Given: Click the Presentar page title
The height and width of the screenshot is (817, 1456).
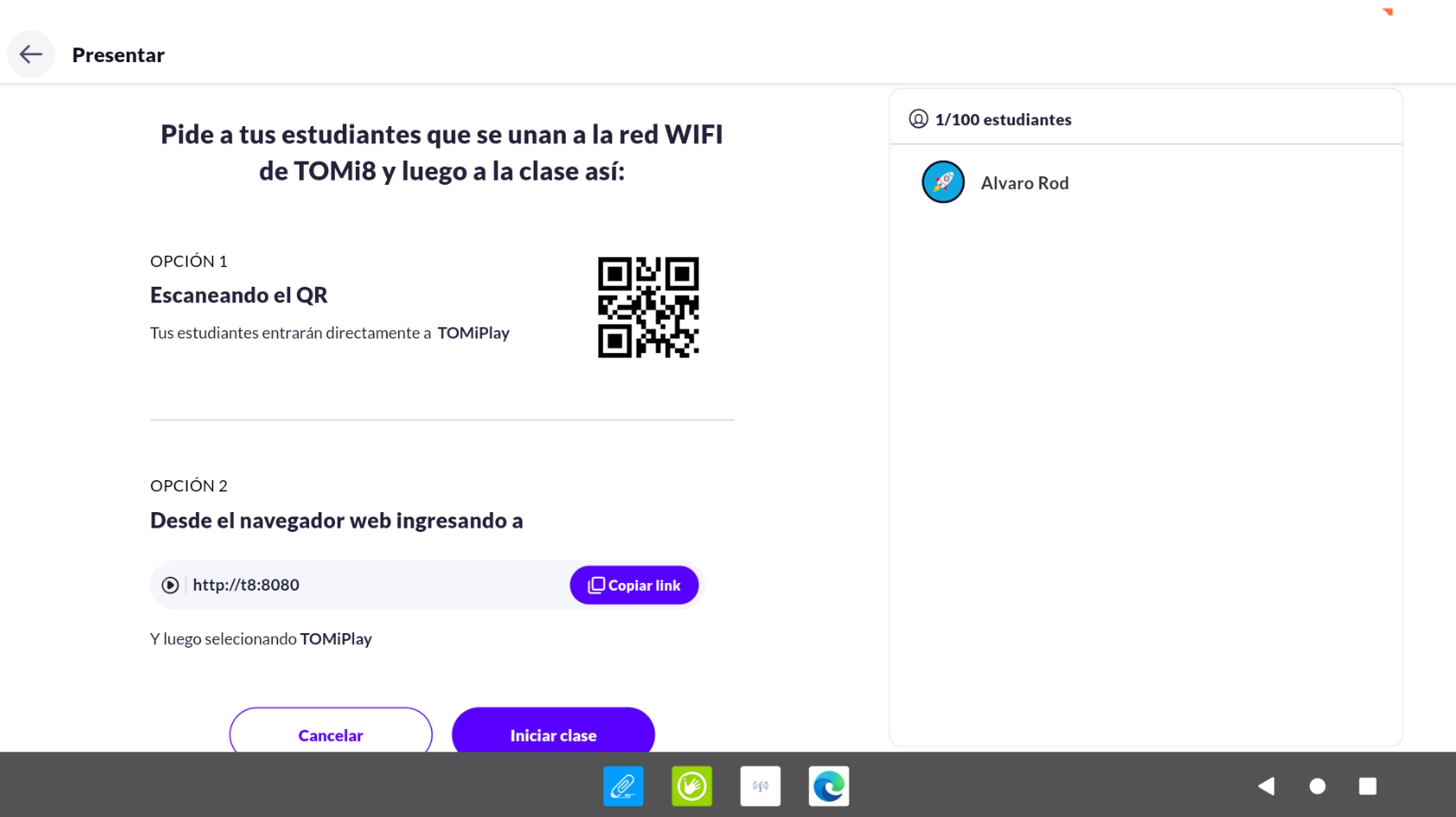Looking at the screenshot, I should [x=118, y=55].
